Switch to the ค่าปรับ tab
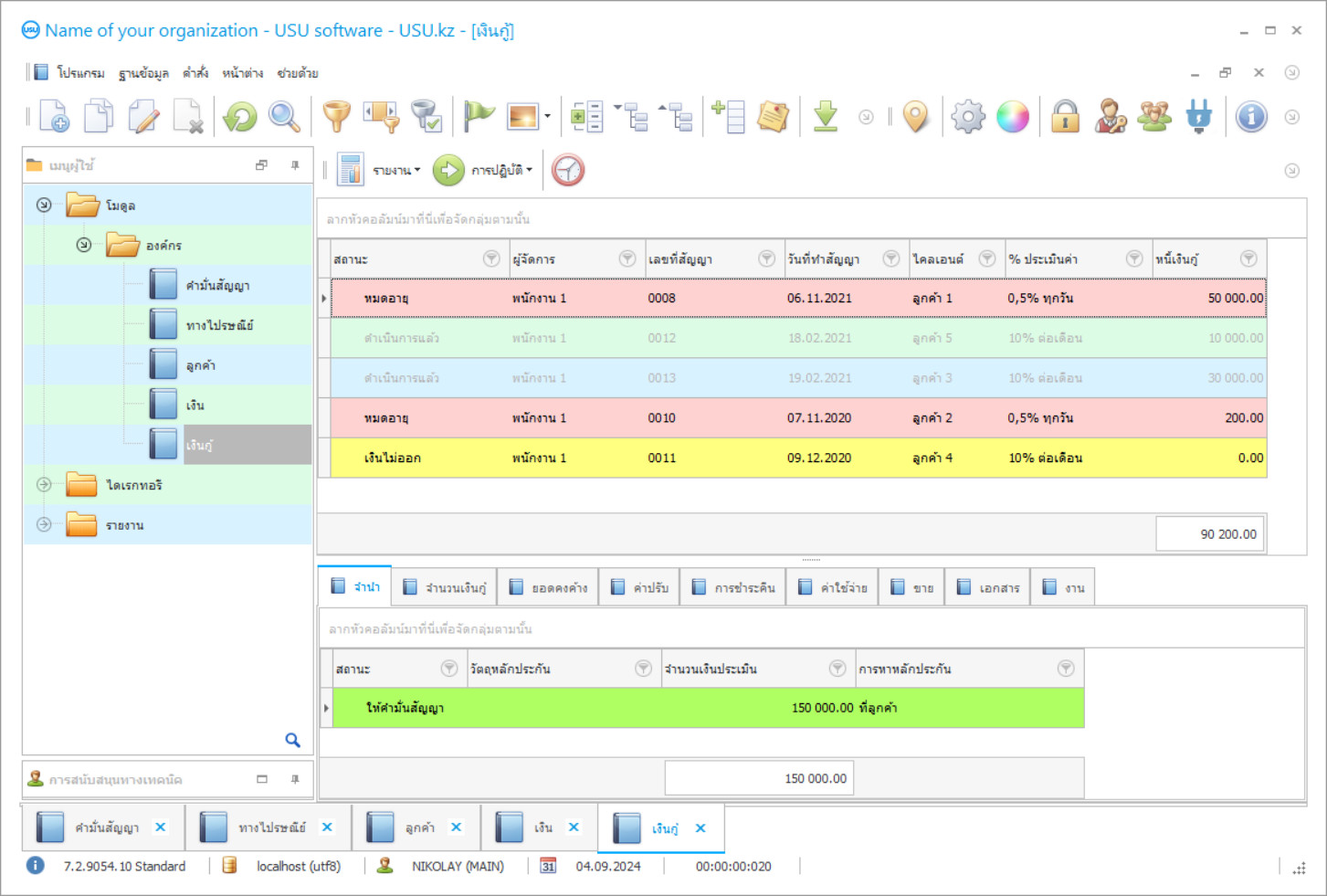Image resolution: width=1327 pixels, height=896 pixels. (640, 588)
